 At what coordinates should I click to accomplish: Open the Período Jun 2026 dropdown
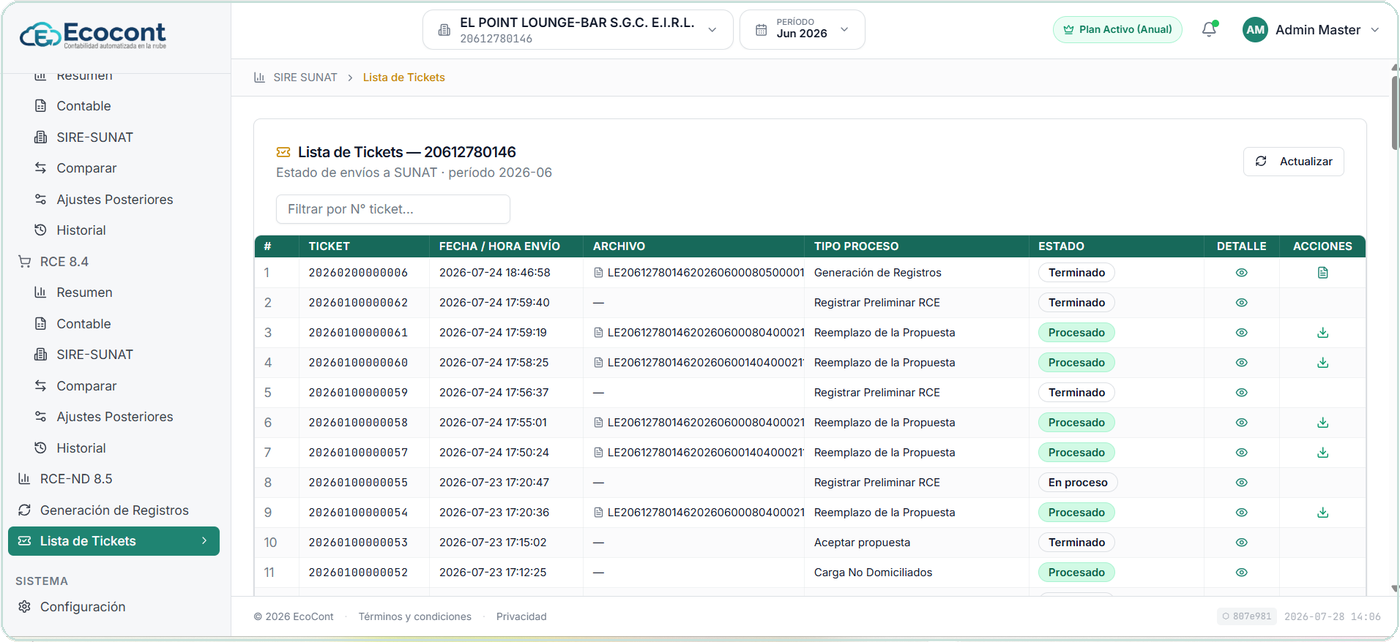click(x=802, y=30)
